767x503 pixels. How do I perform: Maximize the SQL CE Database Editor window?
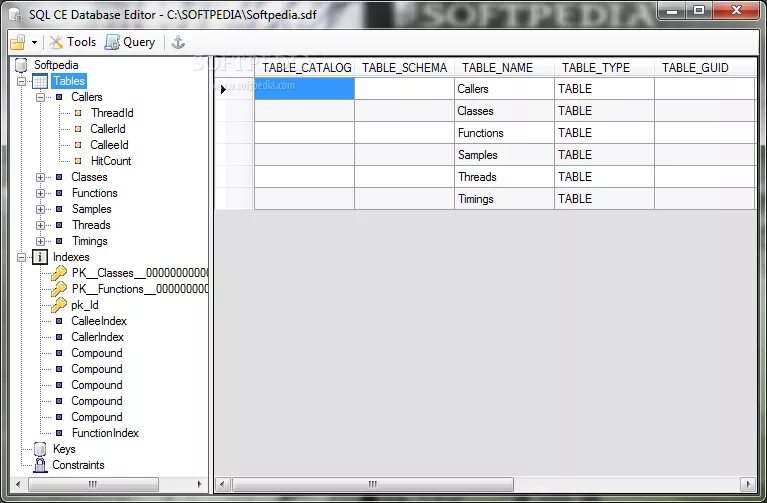point(699,11)
